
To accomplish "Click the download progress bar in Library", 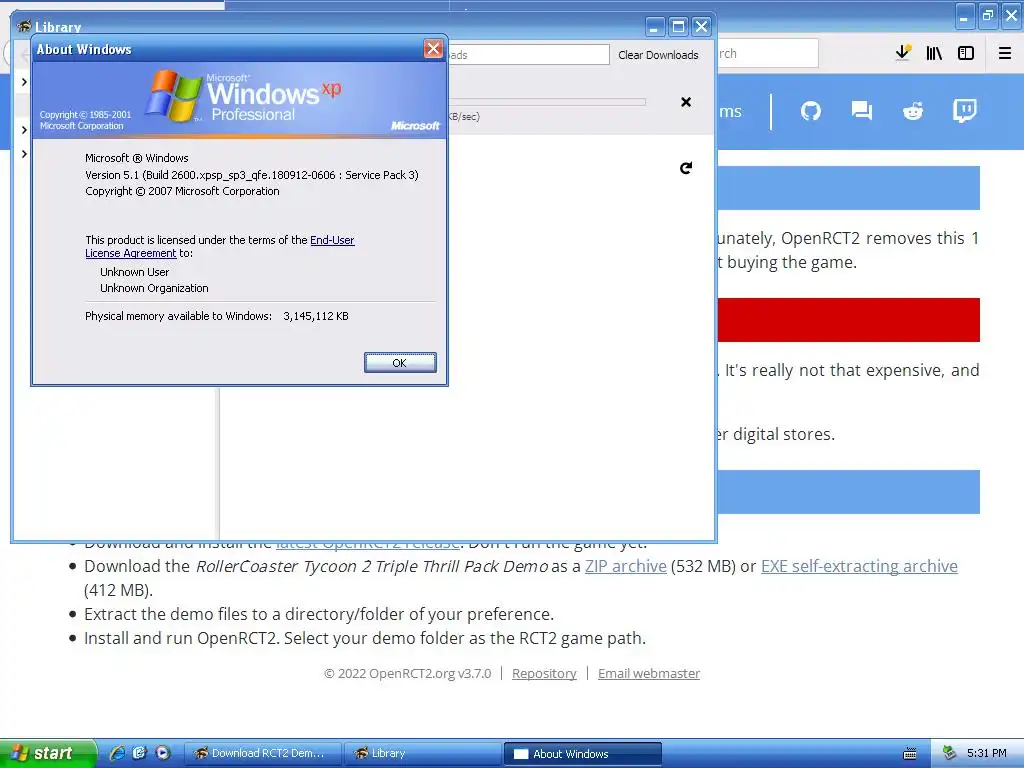I will click(x=547, y=102).
